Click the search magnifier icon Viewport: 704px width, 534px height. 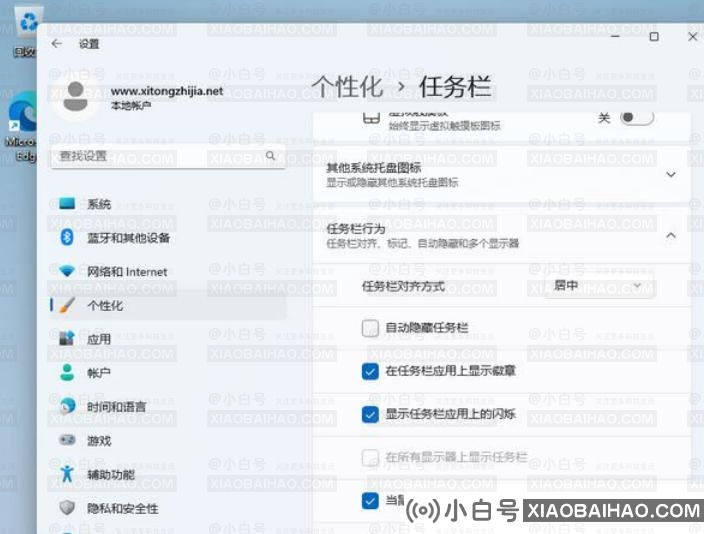pos(270,155)
